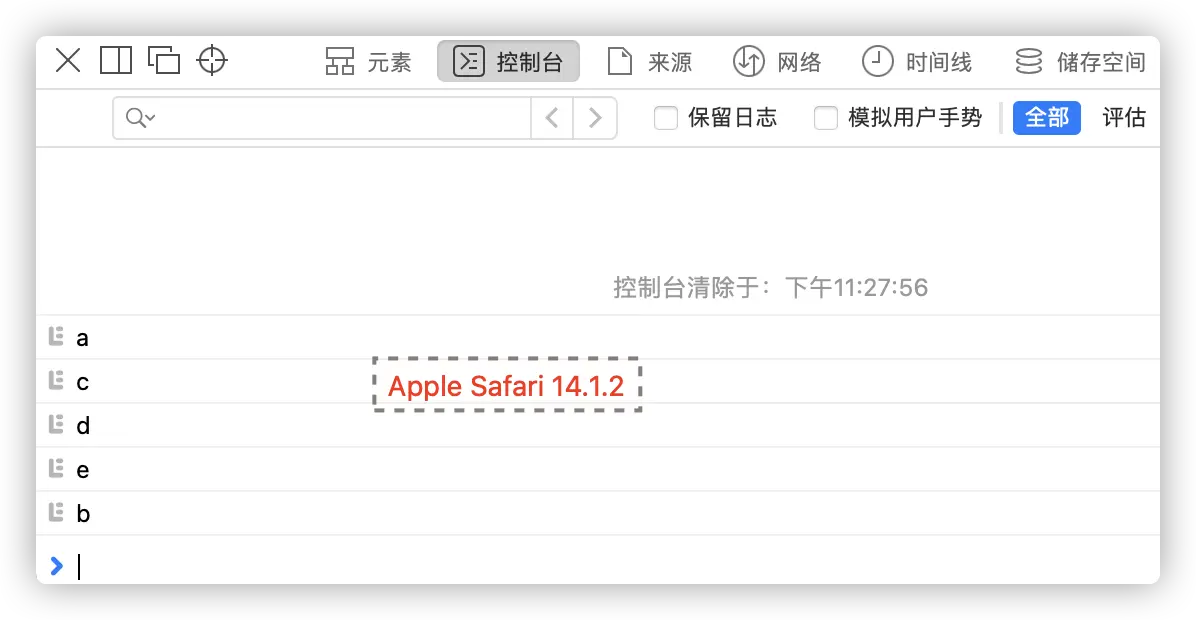The image size is (1196, 620).
Task: Select console log text "e"
Action: click(82, 471)
